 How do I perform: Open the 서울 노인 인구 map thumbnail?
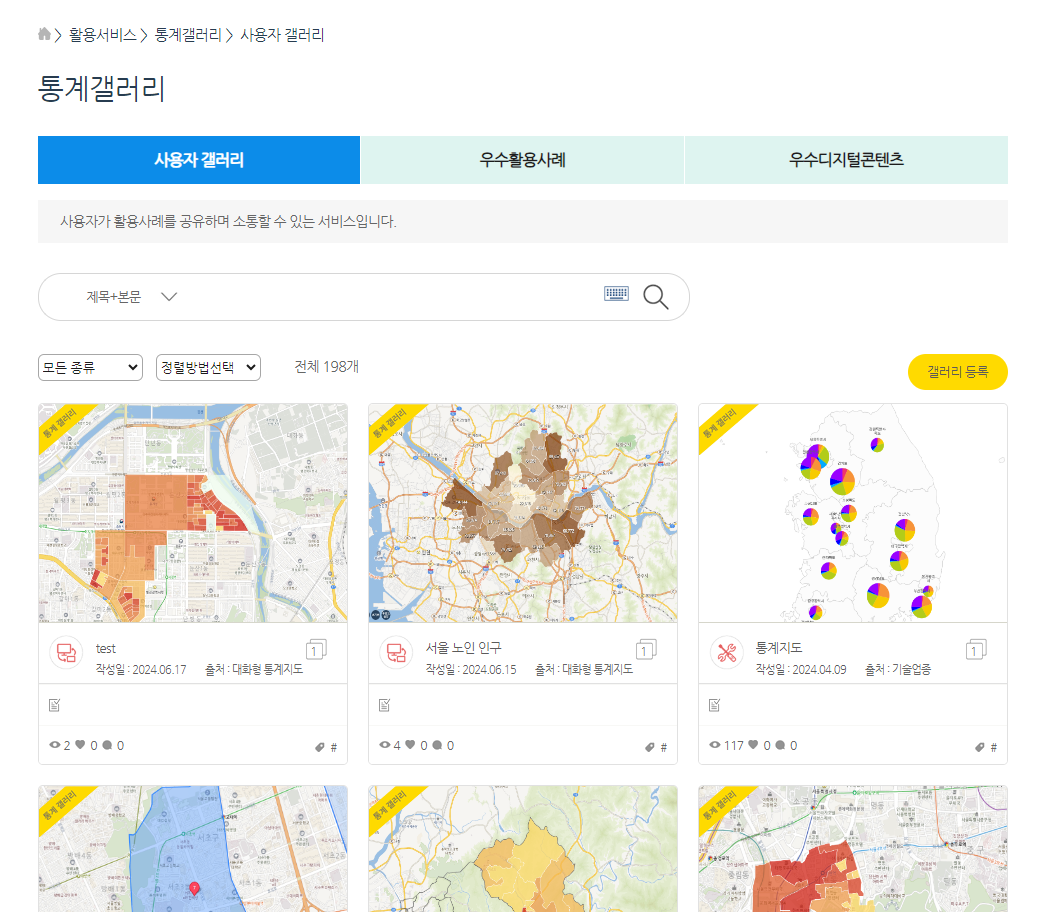[522, 513]
